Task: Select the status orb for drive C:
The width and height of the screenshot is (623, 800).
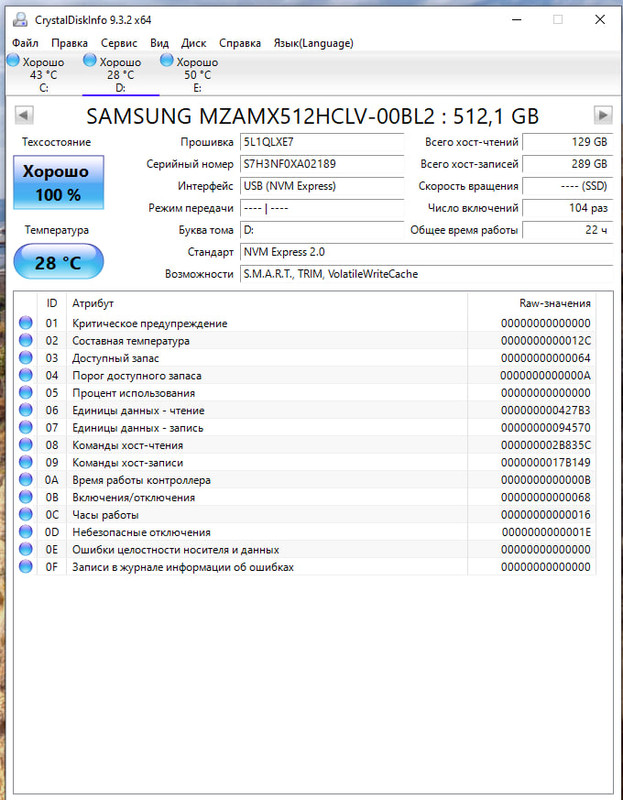Action: pyautogui.click(x=13, y=61)
